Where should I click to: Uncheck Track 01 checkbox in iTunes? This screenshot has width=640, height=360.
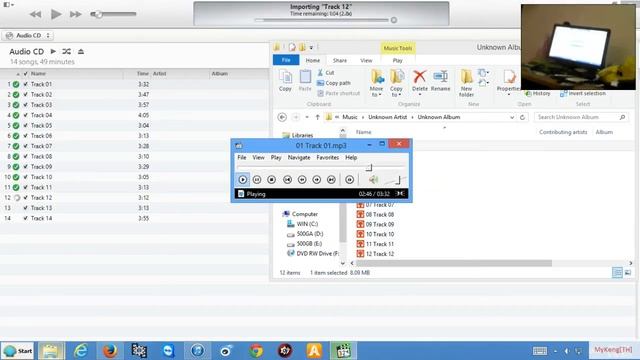[26, 84]
